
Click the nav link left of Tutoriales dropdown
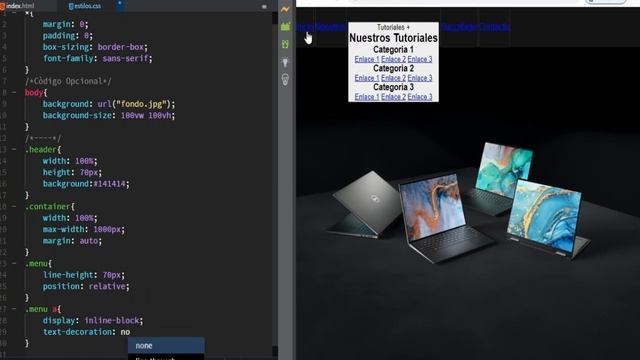[331, 27]
